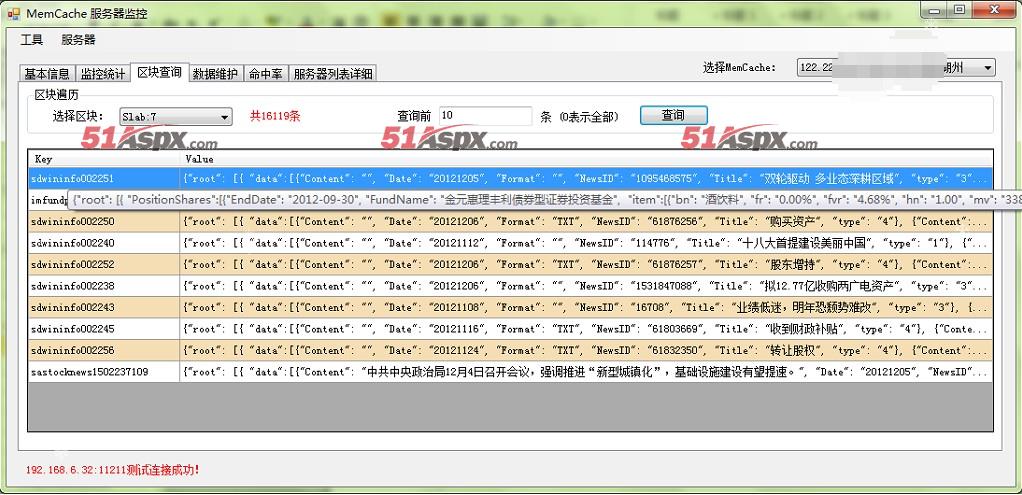Switch to the 数据维护 tab
Screen dimensions: 1022x495
point(216,74)
